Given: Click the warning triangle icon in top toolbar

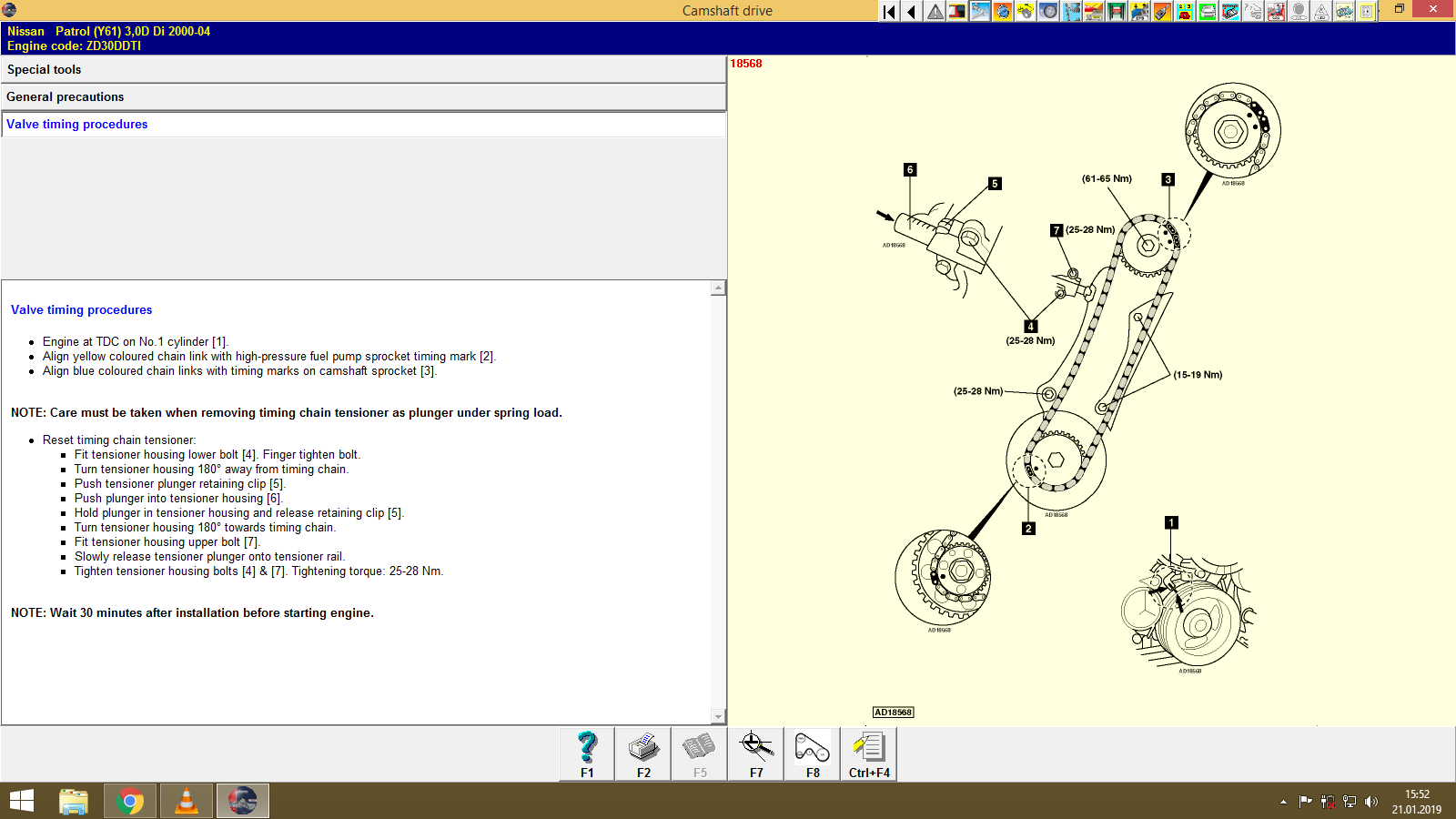Looking at the screenshot, I should (935, 12).
